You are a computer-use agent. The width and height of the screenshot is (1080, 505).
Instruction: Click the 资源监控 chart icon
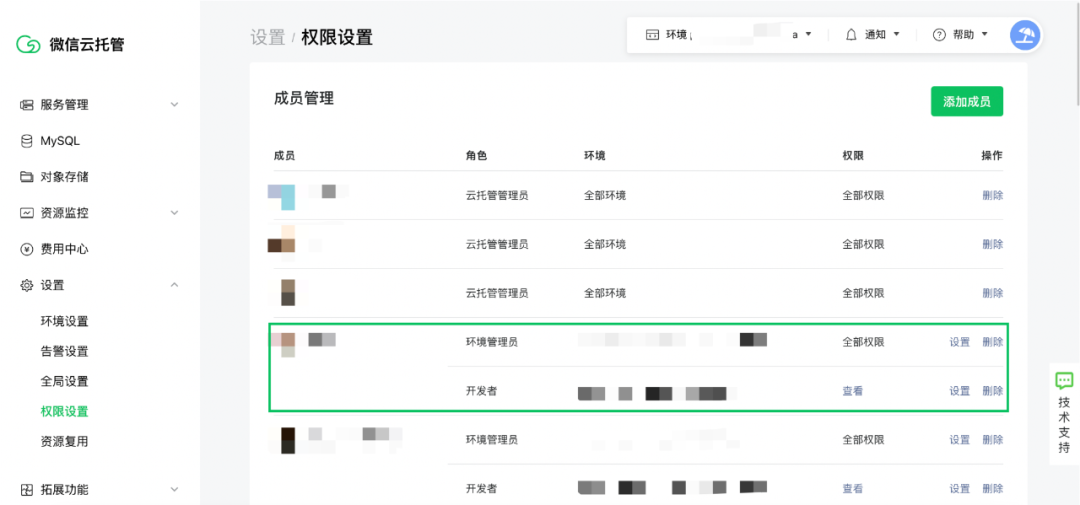tap(27, 213)
